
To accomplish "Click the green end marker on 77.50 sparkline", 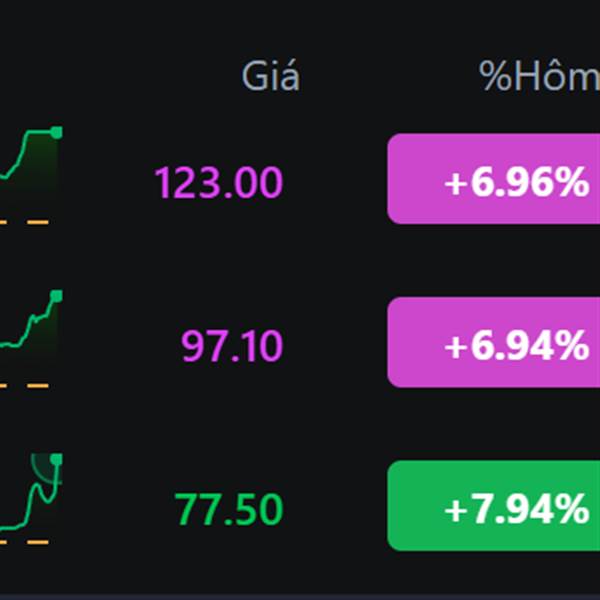I will (56, 459).
